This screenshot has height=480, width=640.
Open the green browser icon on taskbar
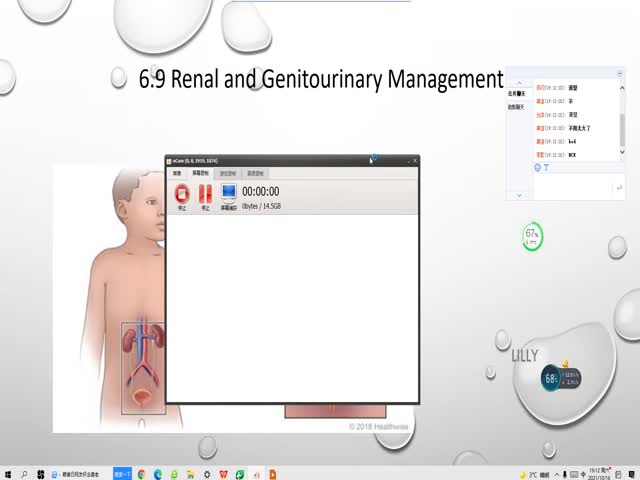(x=174, y=474)
